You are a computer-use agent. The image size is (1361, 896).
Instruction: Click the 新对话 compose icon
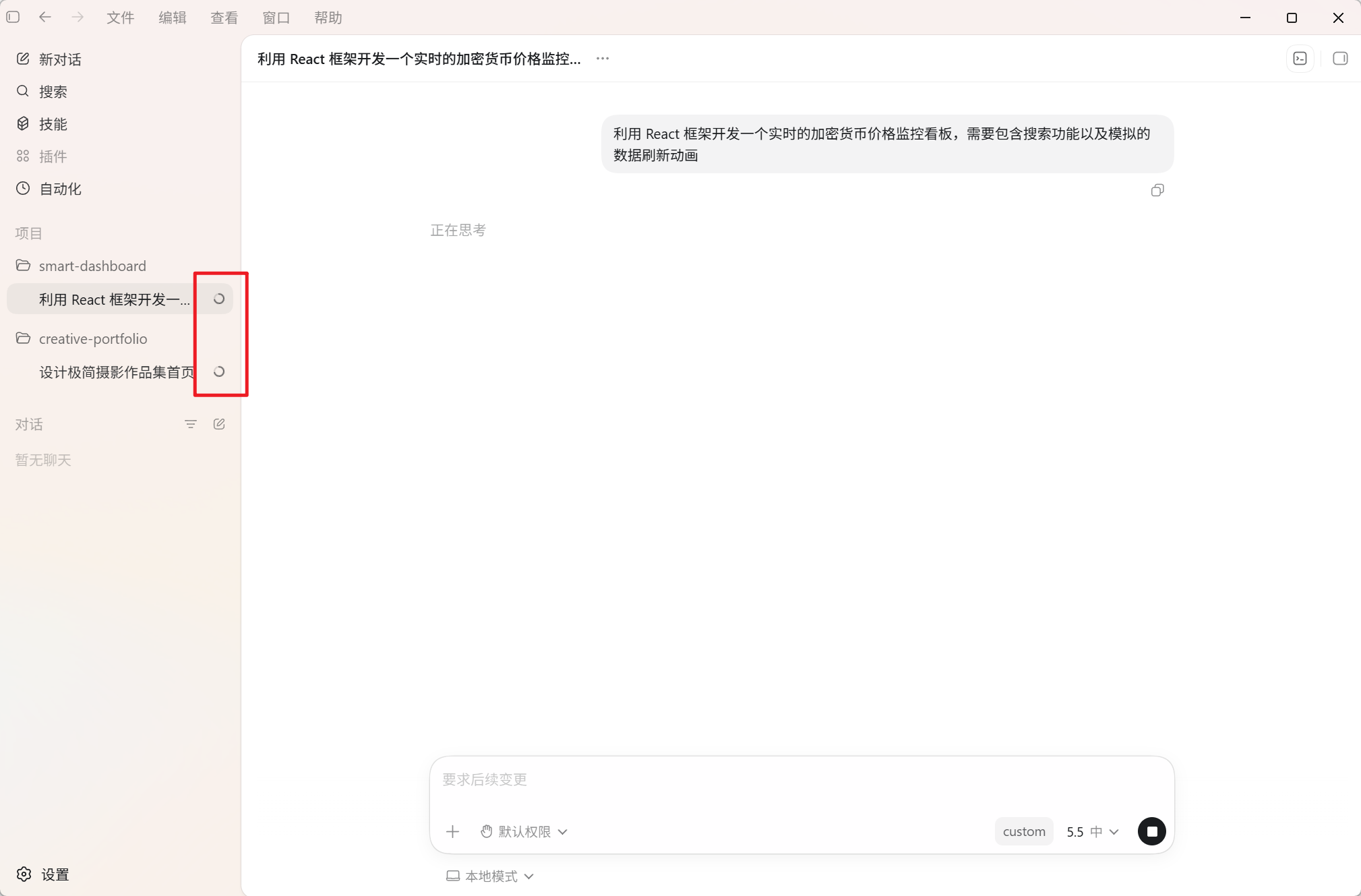[23, 59]
